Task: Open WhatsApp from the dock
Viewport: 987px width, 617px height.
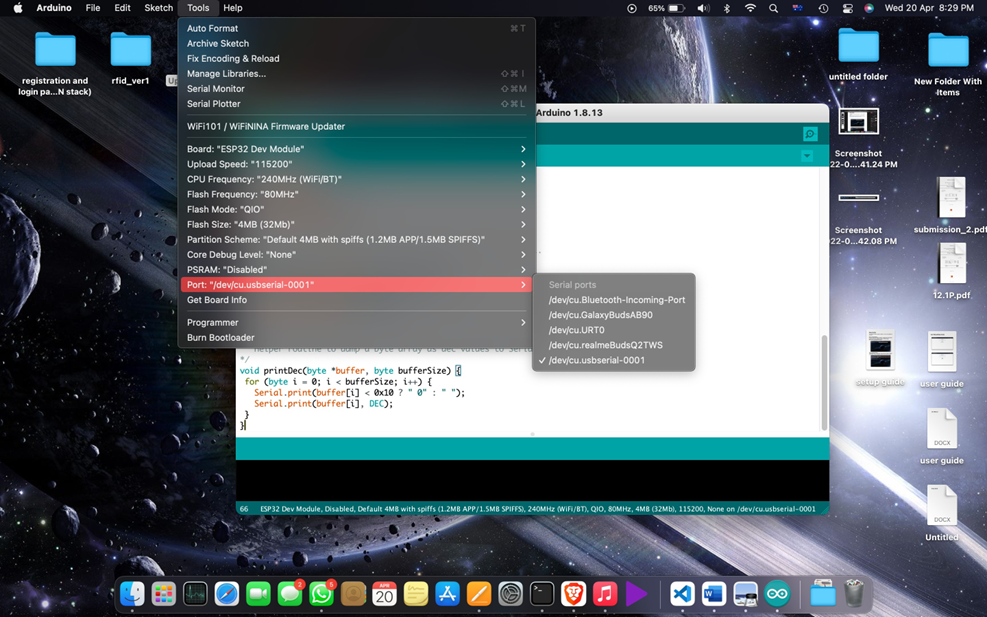Action: (x=321, y=594)
